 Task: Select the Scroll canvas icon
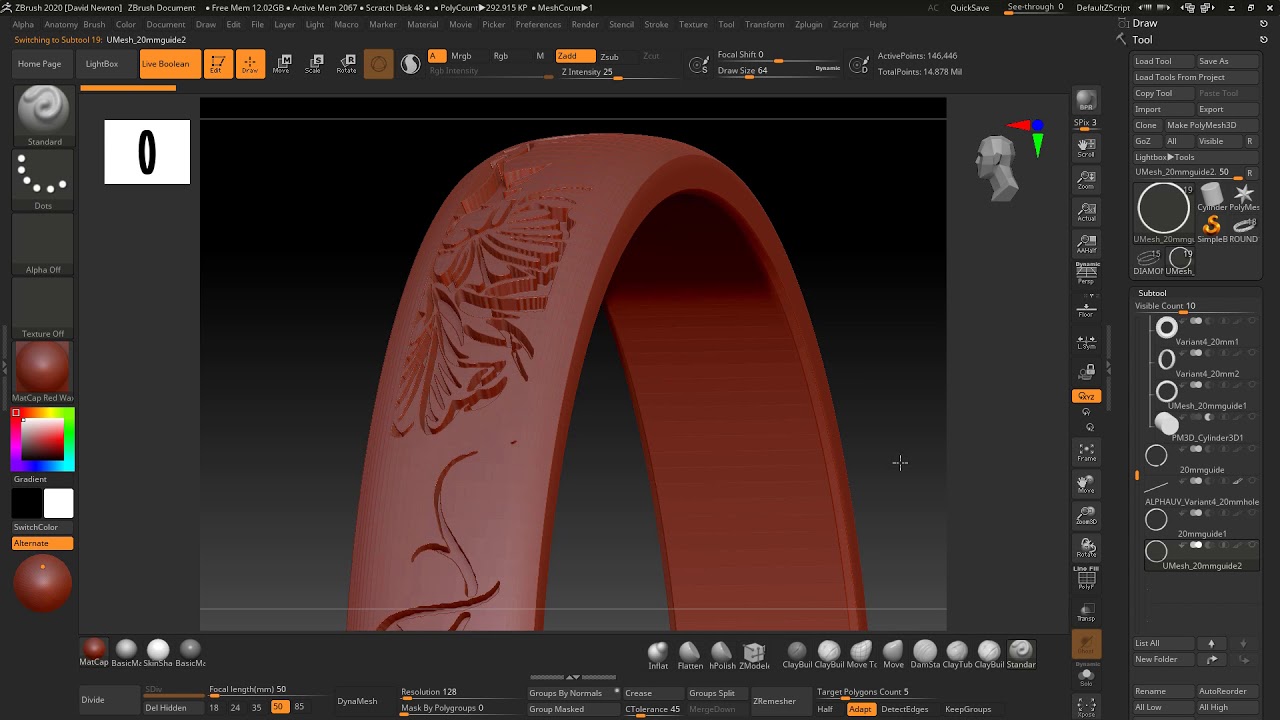tap(1086, 149)
